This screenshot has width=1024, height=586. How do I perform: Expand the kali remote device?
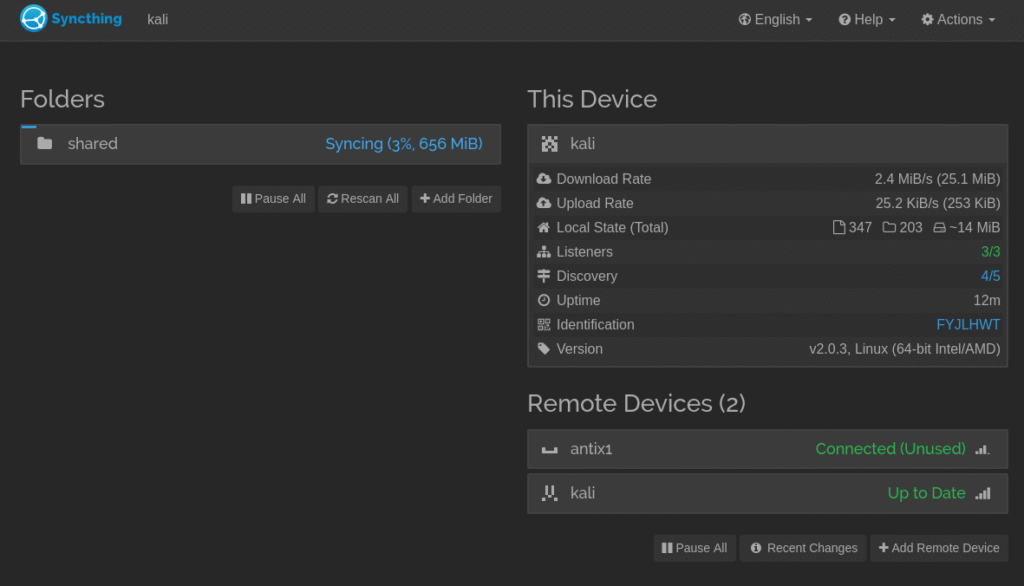[767, 493]
